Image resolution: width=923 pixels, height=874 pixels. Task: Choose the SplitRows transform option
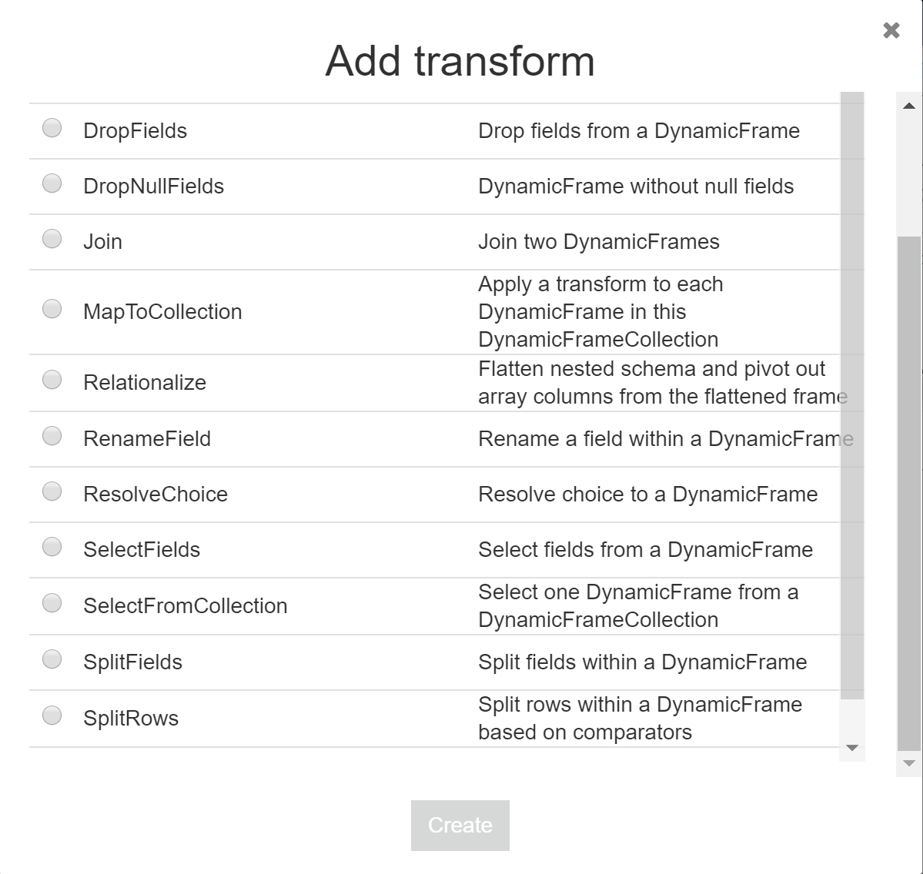click(52, 715)
